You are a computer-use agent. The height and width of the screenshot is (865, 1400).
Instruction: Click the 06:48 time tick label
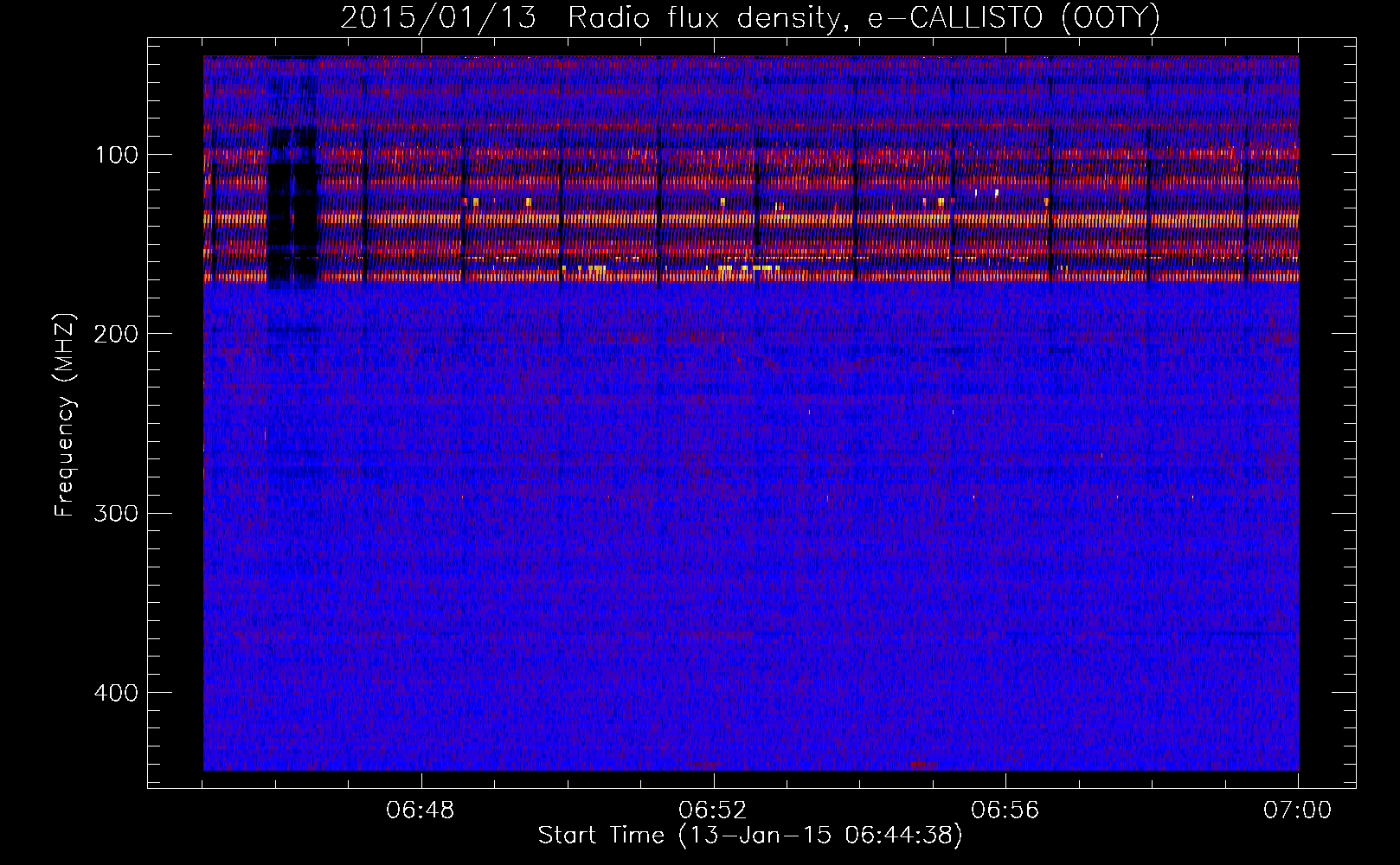coord(421,811)
